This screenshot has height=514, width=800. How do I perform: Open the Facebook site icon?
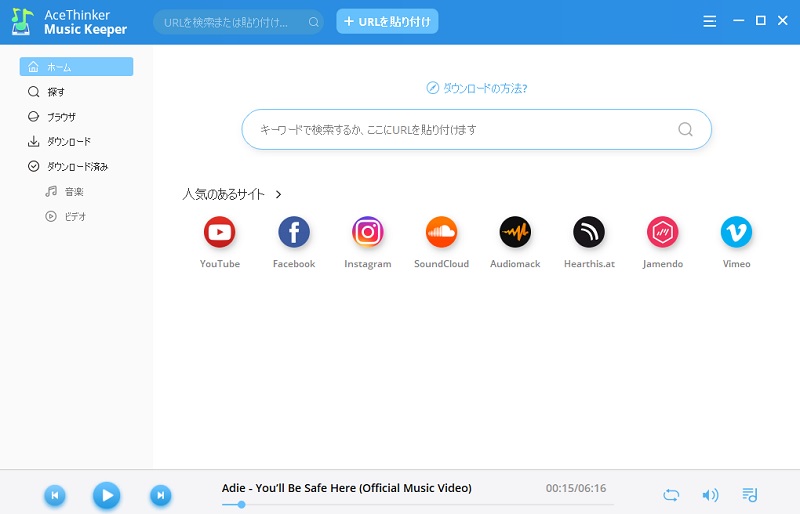pos(294,232)
